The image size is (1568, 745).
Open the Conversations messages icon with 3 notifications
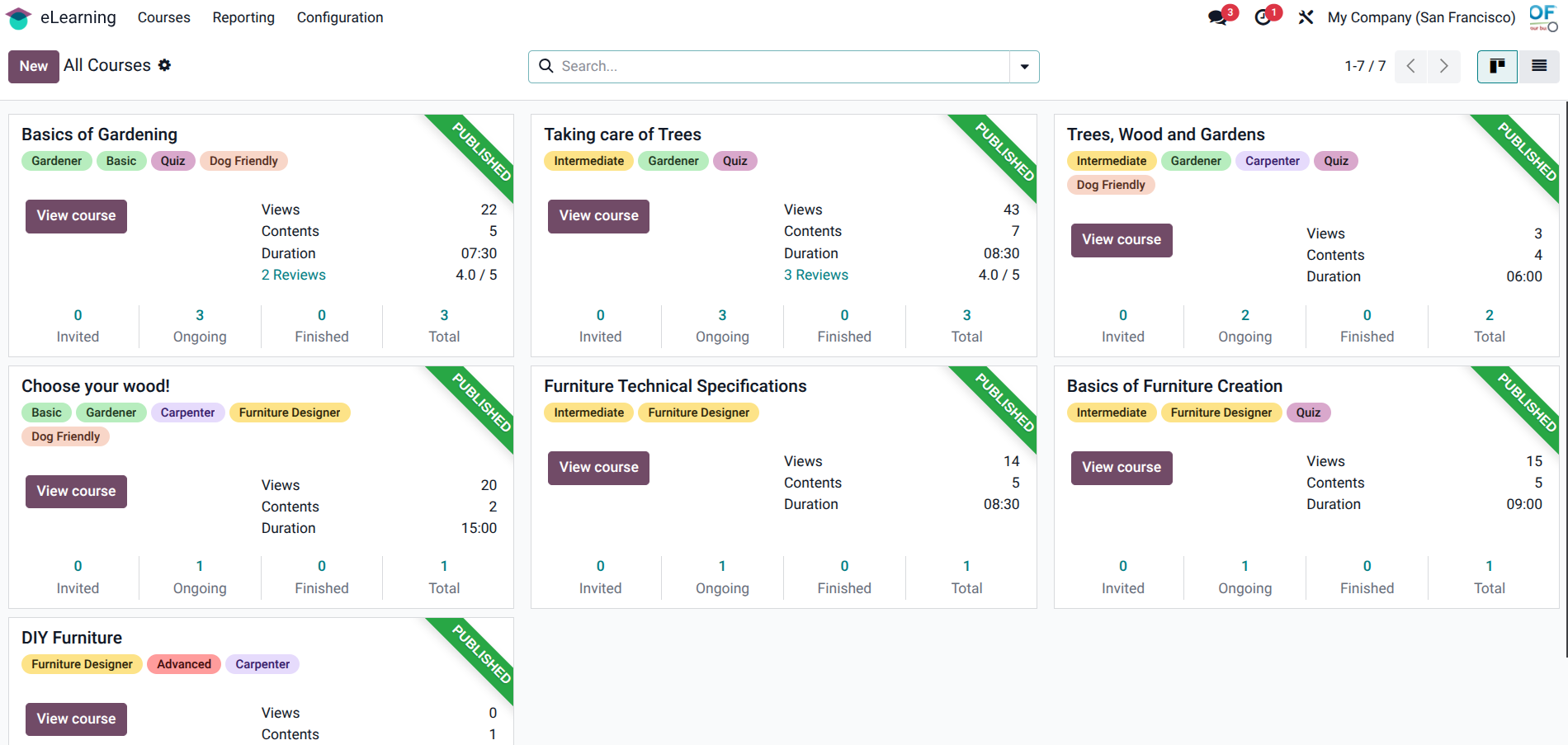(1219, 17)
